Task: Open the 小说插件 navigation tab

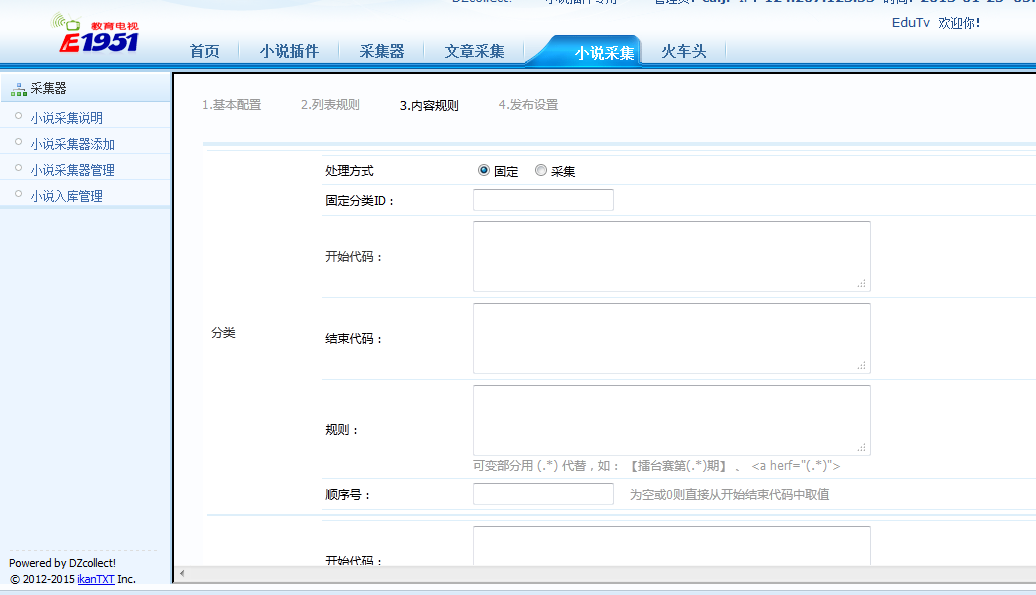Action: click(x=289, y=51)
